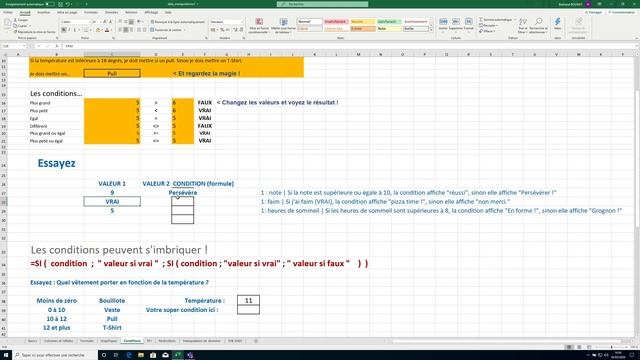Click the Normal view icon in status bar

[x=569, y=347]
